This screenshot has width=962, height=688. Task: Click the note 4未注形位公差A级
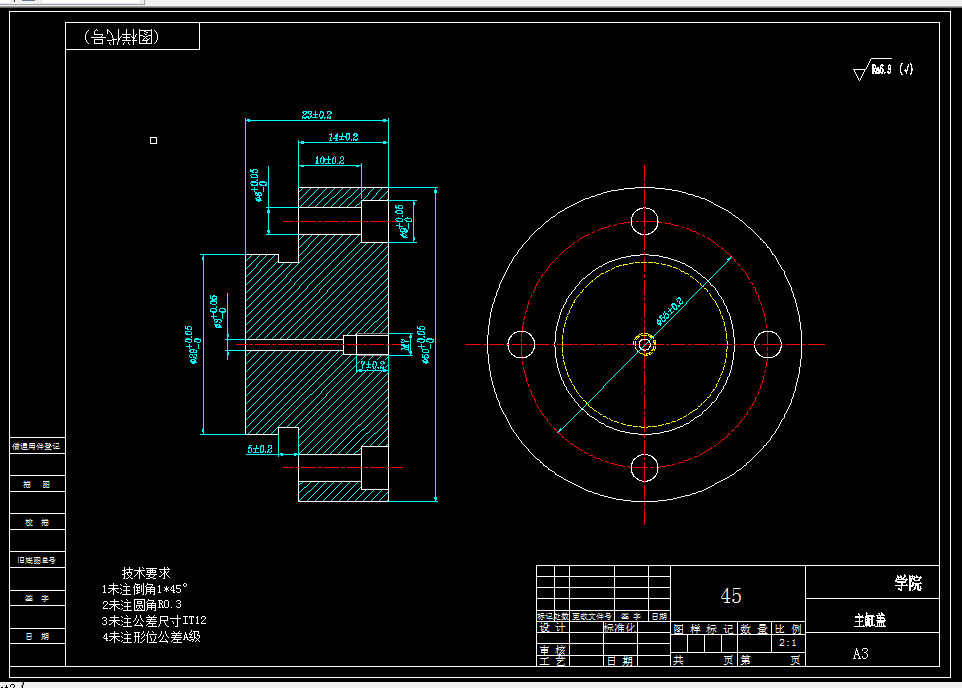pyautogui.click(x=152, y=637)
